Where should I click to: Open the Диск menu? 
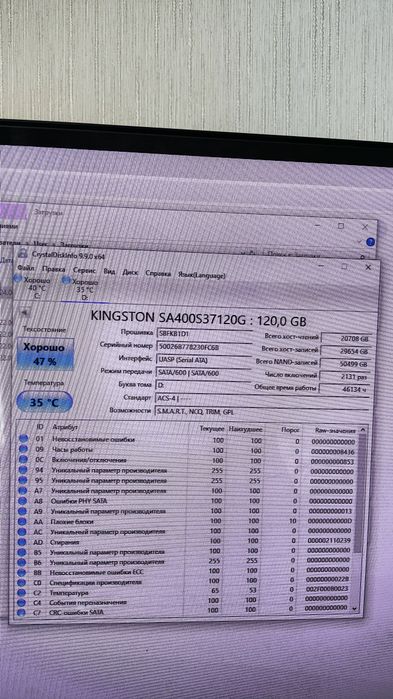pos(130,272)
